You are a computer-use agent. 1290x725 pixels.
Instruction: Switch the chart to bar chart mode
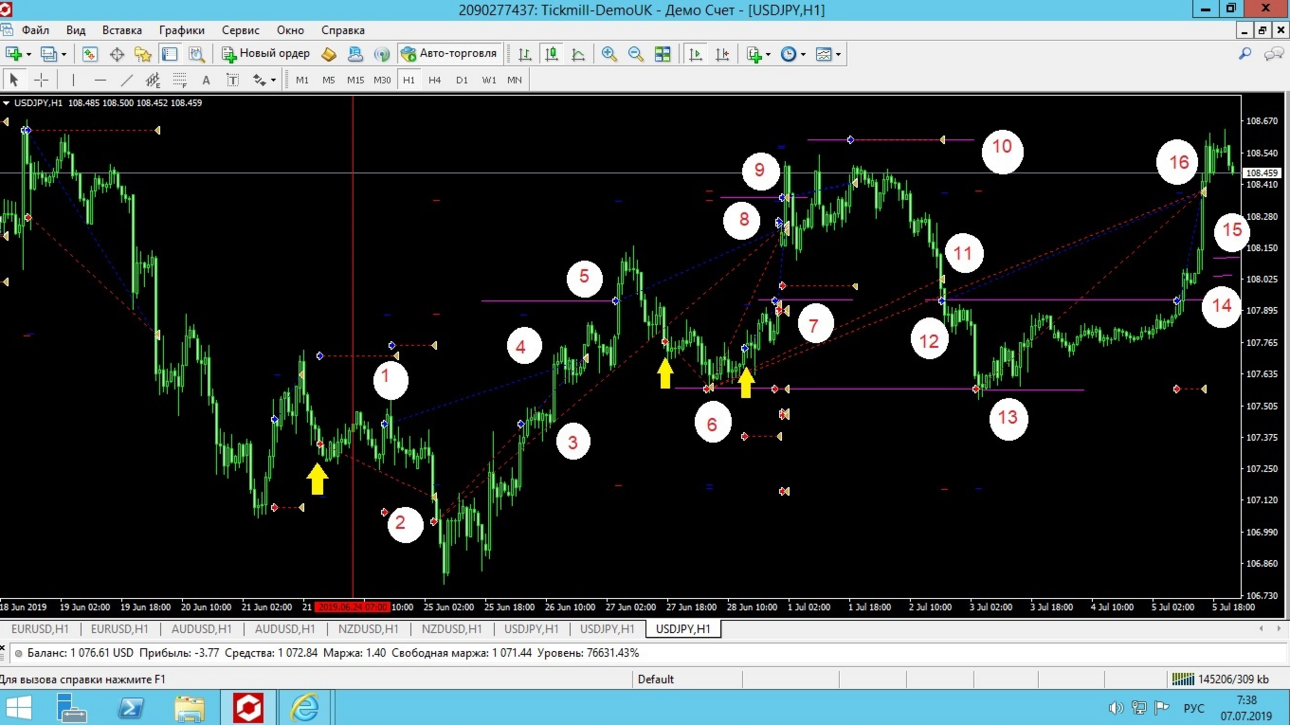(525, 54)
